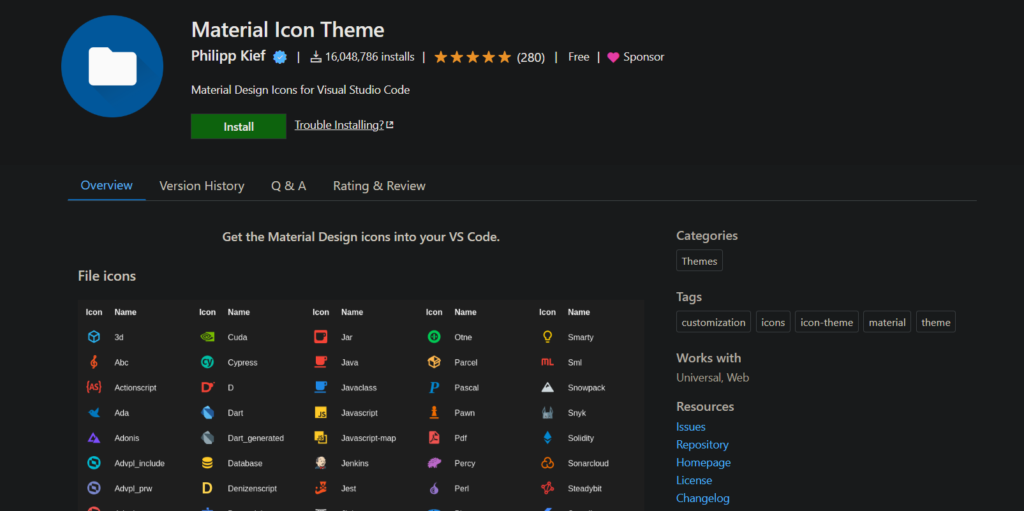Click the Adonis file icon

coord(94,438)
